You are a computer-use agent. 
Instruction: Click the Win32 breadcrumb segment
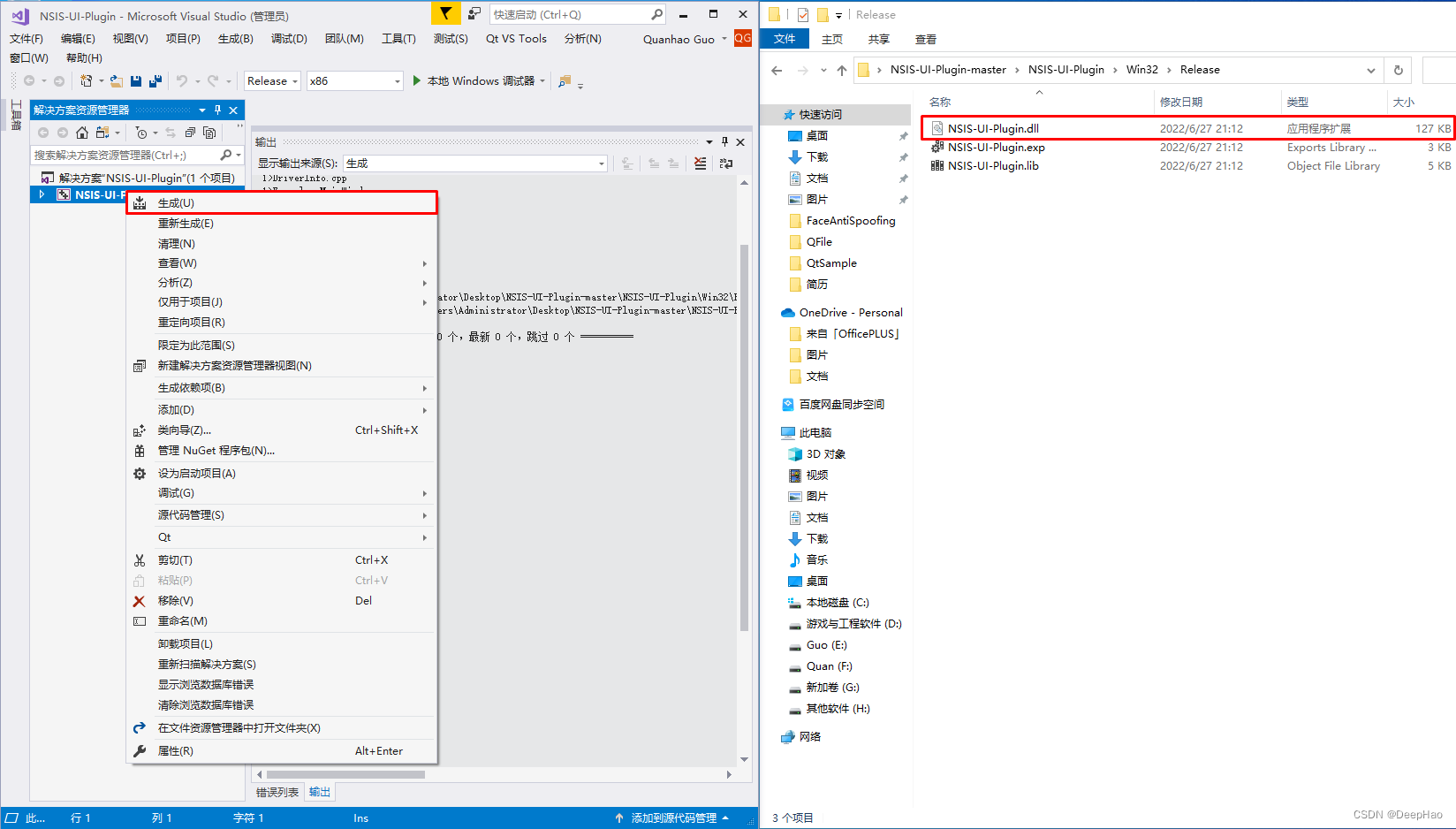[x=1141, y=70]
